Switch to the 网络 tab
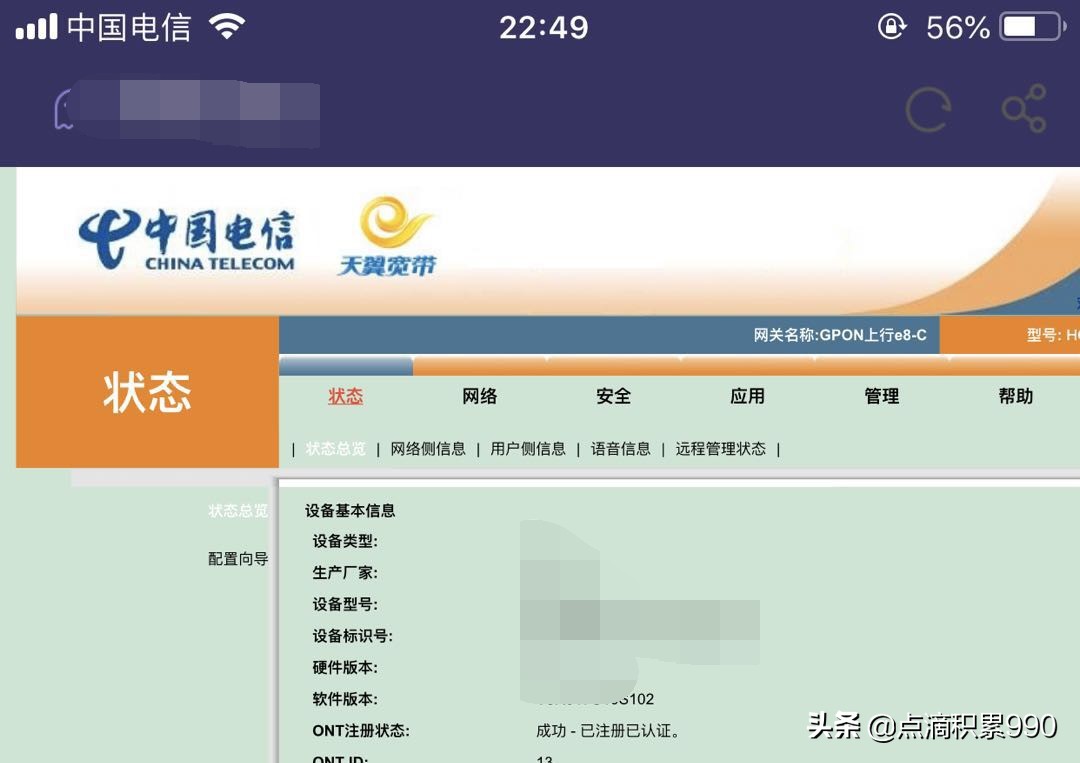The width and height of the screenshot is (1080, 763). [x=479, y=396]
